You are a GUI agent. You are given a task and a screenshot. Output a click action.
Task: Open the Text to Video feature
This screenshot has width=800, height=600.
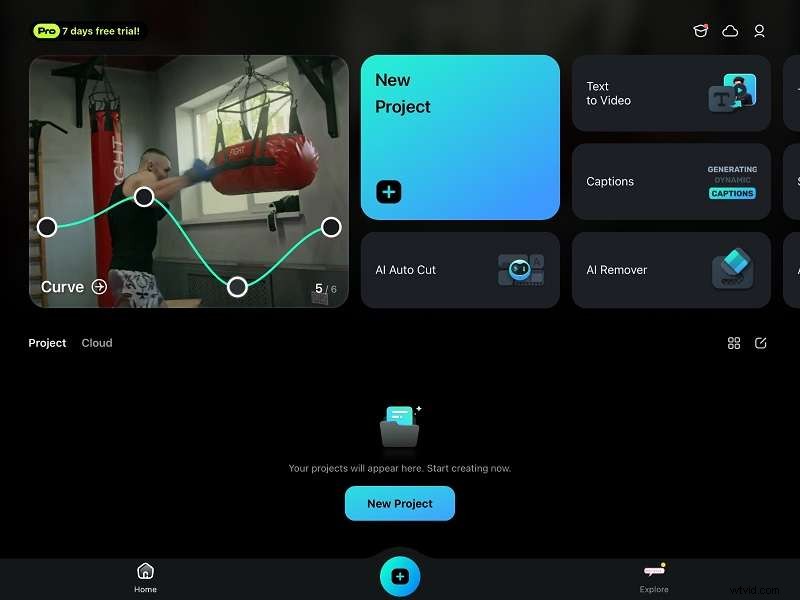point(670,93)
